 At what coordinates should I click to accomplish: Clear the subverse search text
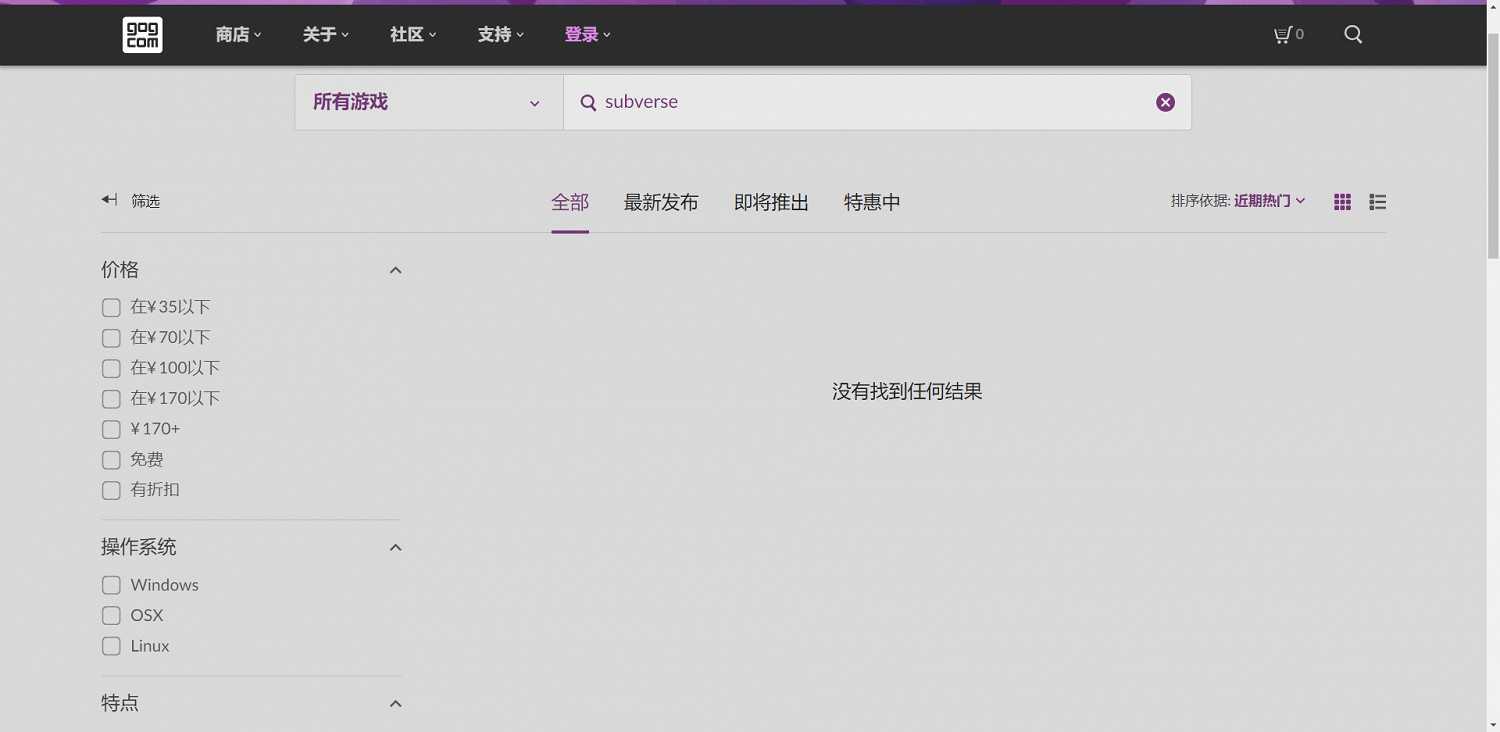tap(1165, 102)
